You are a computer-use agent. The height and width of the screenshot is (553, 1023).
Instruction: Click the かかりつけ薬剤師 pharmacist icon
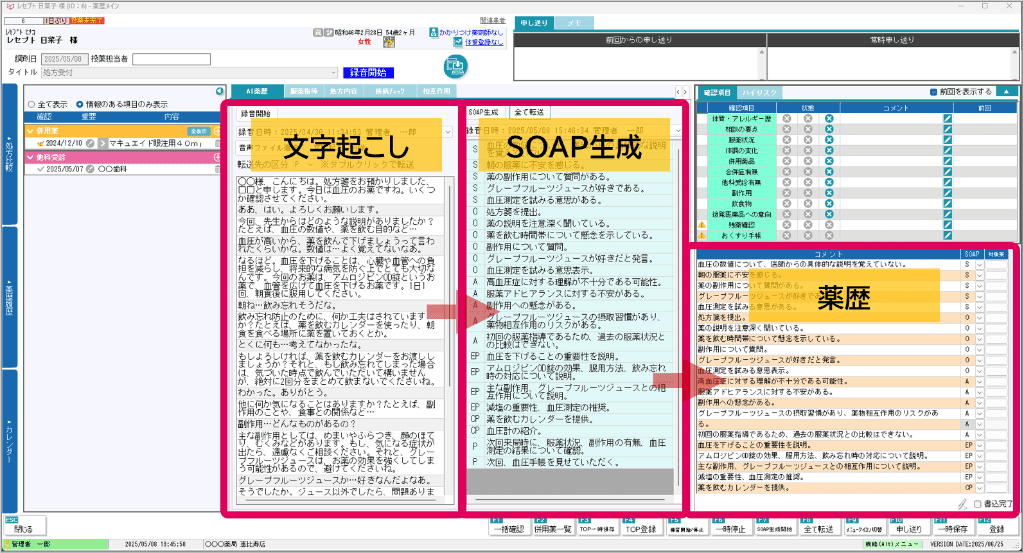pos(434,32)
